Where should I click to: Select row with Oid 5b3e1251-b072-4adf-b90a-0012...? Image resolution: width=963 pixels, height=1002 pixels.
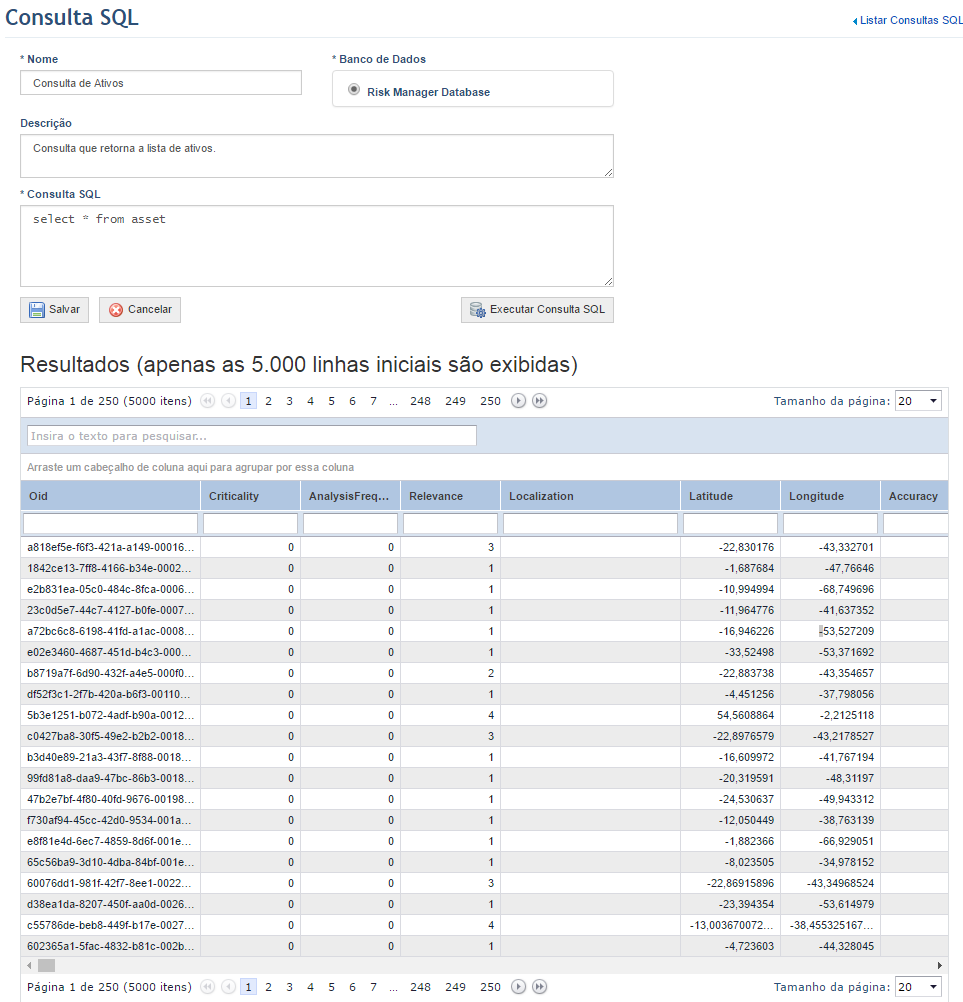click(x=484, y=715)
